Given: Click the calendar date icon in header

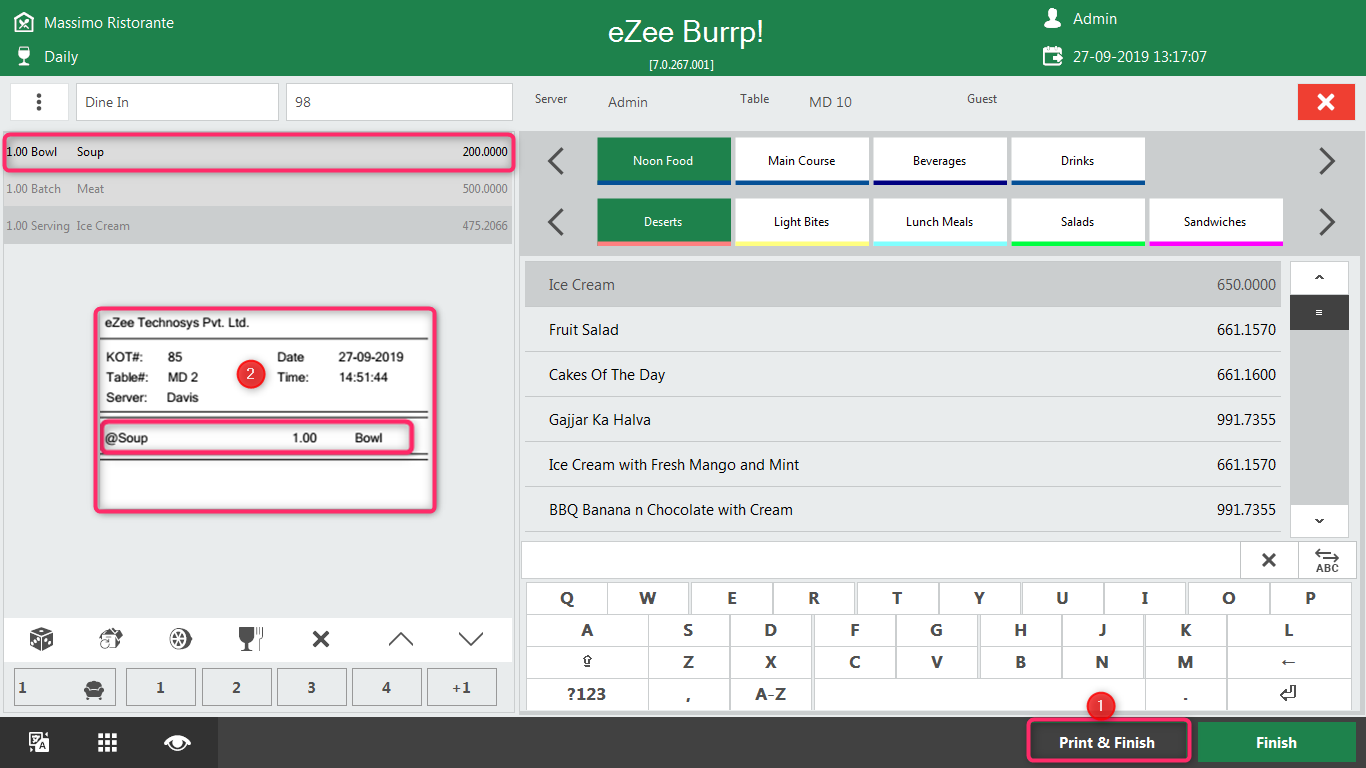Looking at the screenshot, I should (1053, 56).
